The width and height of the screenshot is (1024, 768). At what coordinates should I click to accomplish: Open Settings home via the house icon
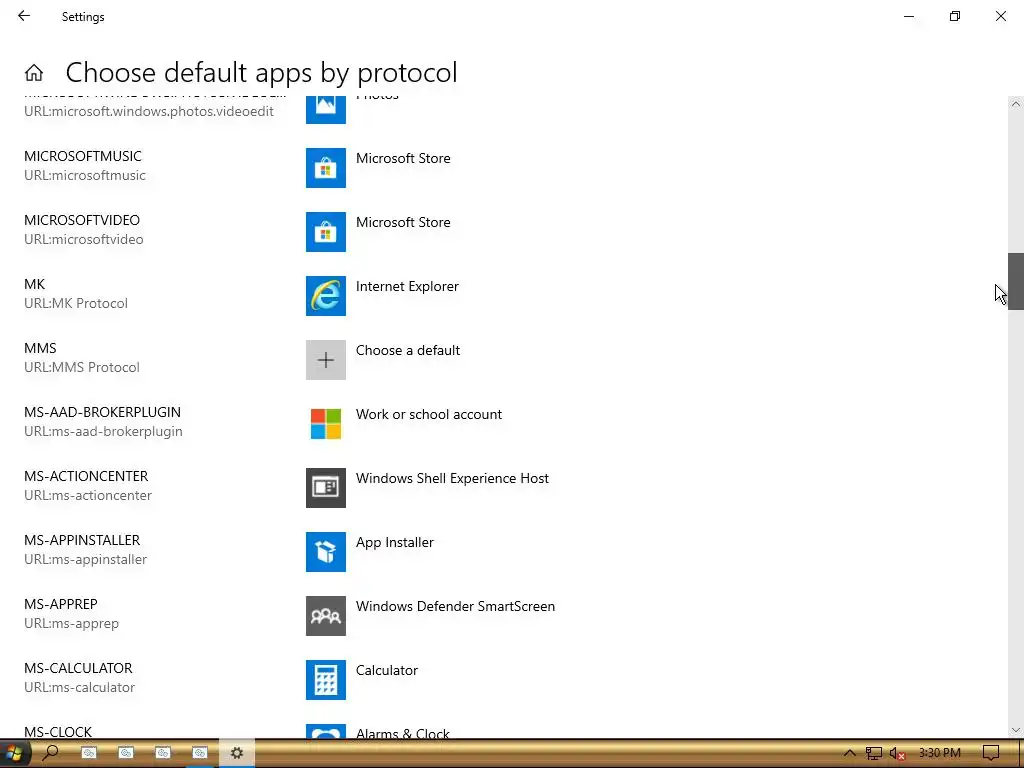pyautogui.click(x=34, y=72)
